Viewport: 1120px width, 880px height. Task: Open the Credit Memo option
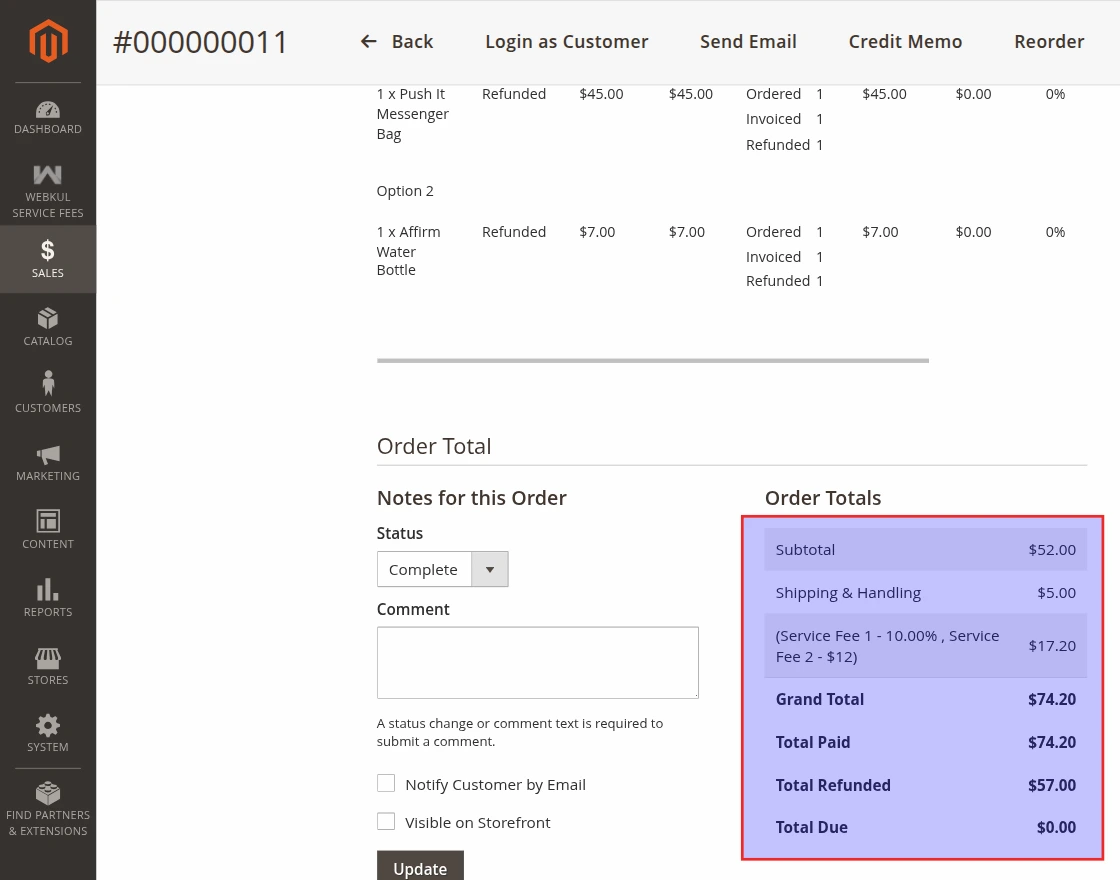(x=905, y=41)
